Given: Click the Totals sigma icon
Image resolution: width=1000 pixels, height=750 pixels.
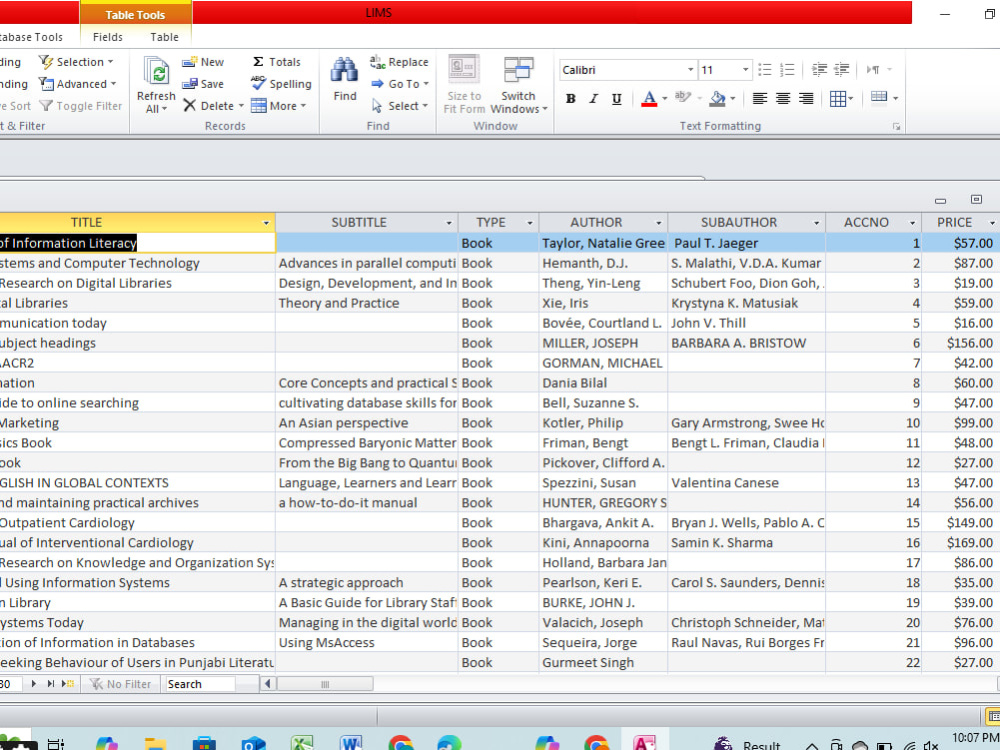Looking at the screenshot, I should tap(258, 62).
